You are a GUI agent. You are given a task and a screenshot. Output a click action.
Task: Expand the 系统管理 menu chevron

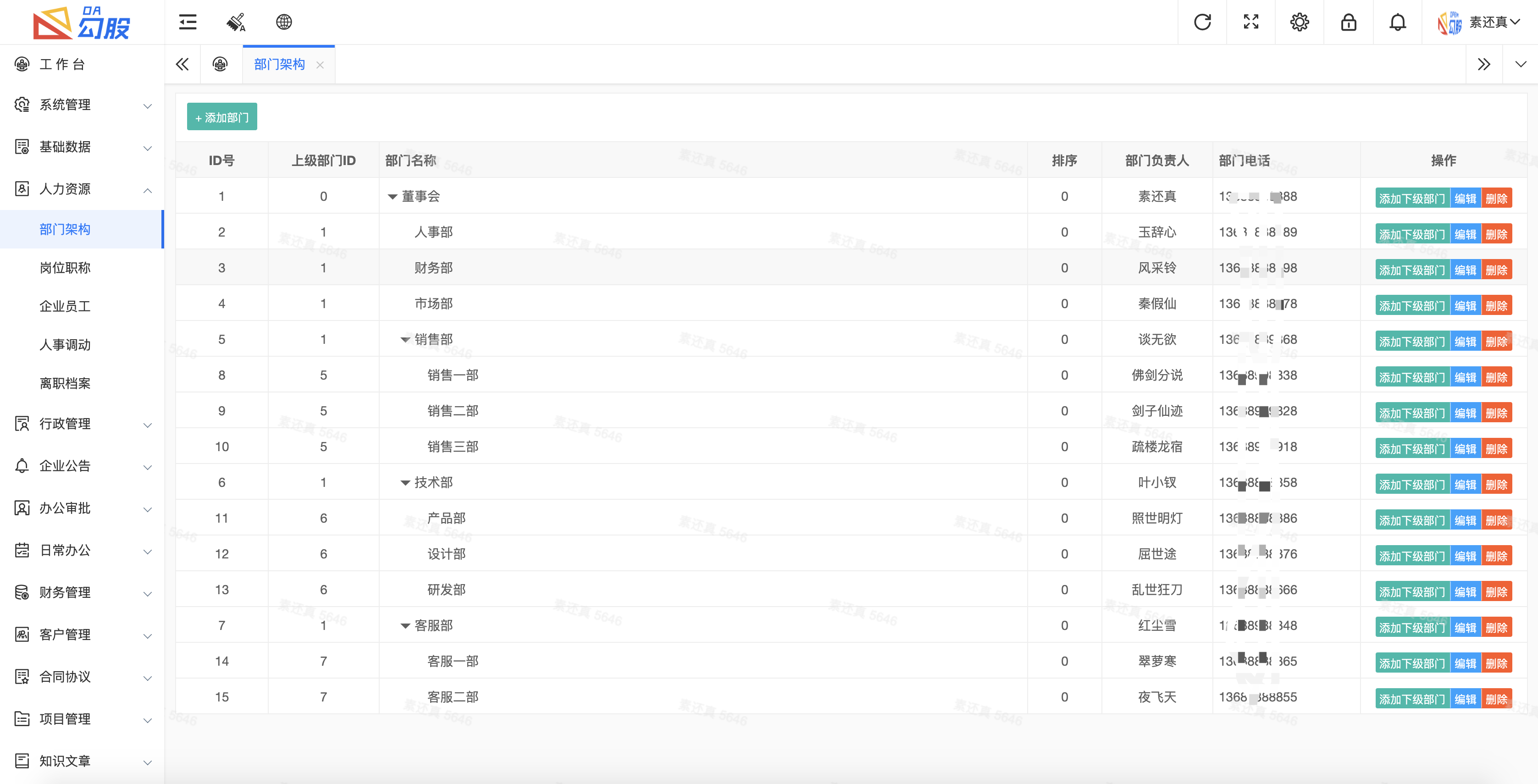148,106
